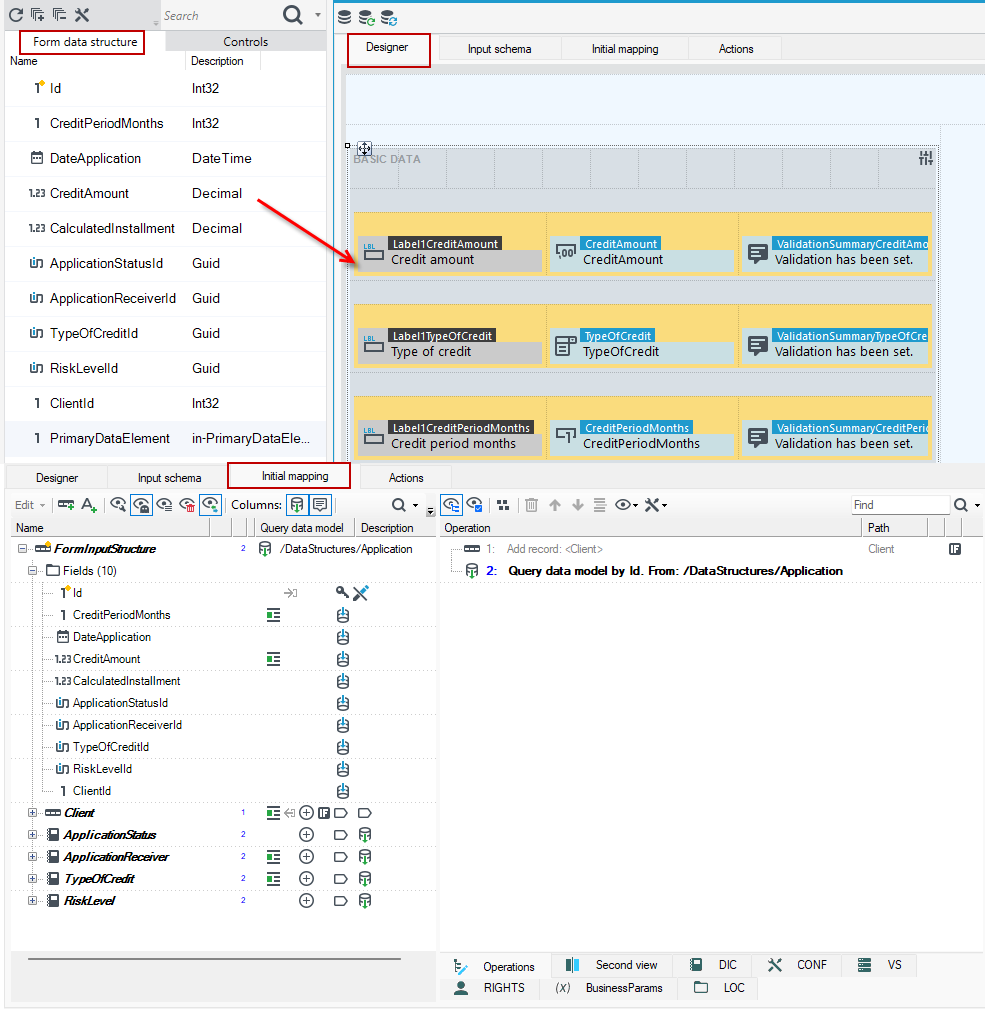Toggle the Description column button

tap(320, 505)
